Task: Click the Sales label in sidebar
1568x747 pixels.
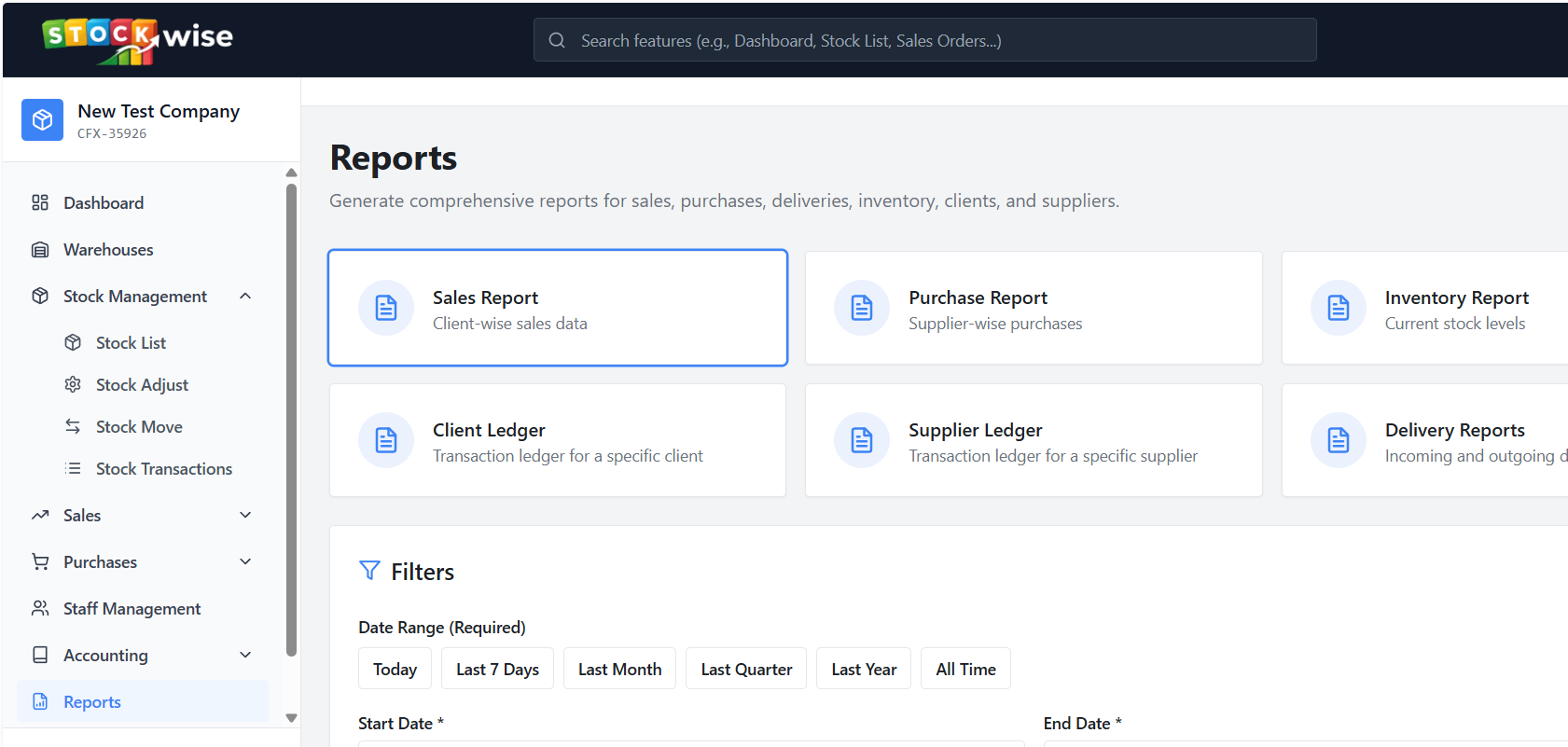Action: point(82,515)
